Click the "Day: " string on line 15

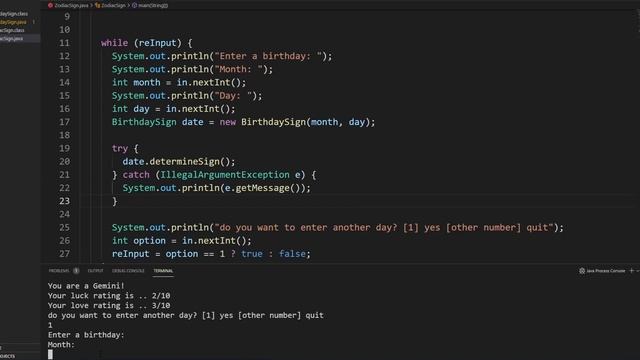tap(233, 96)
